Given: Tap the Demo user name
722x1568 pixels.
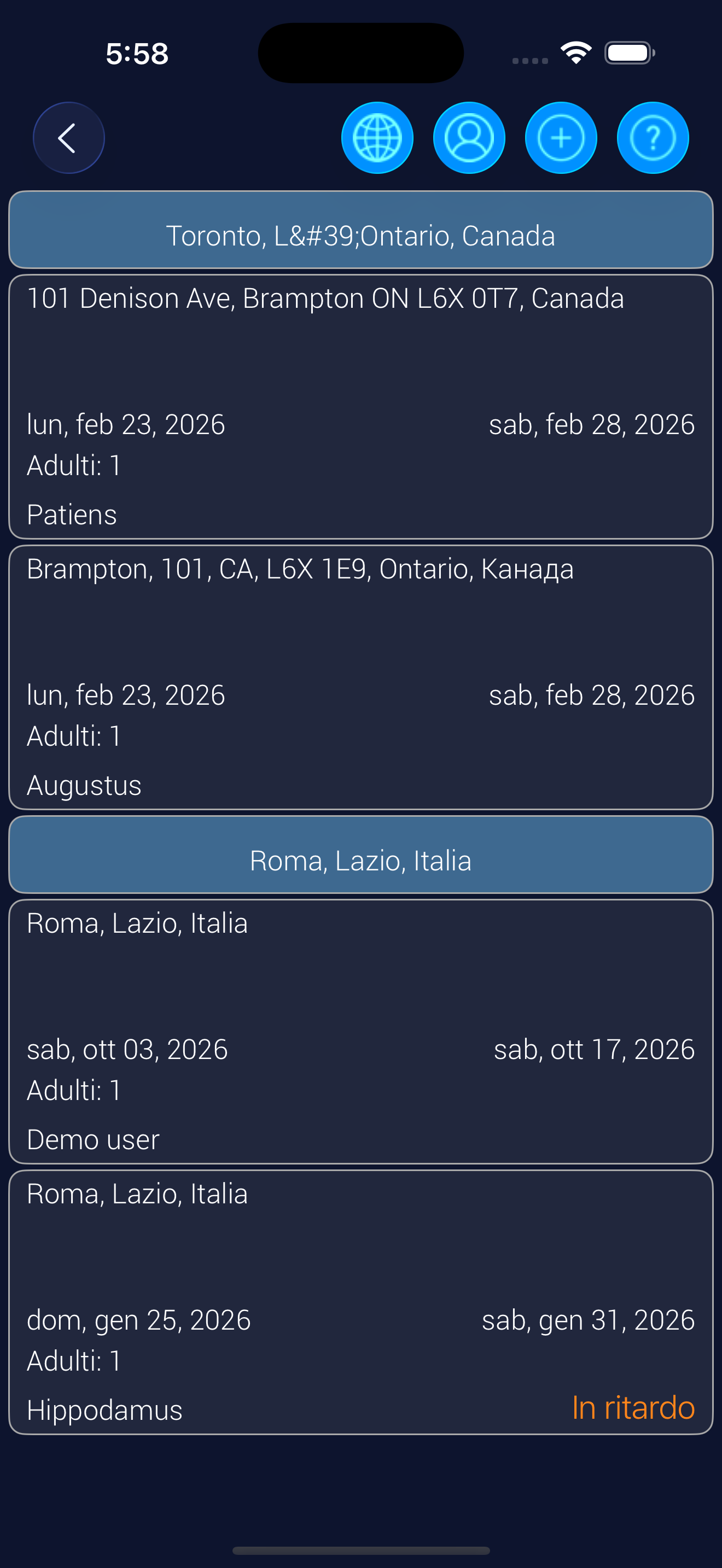Looking at the screenshot, I should tap(93, 1139).
